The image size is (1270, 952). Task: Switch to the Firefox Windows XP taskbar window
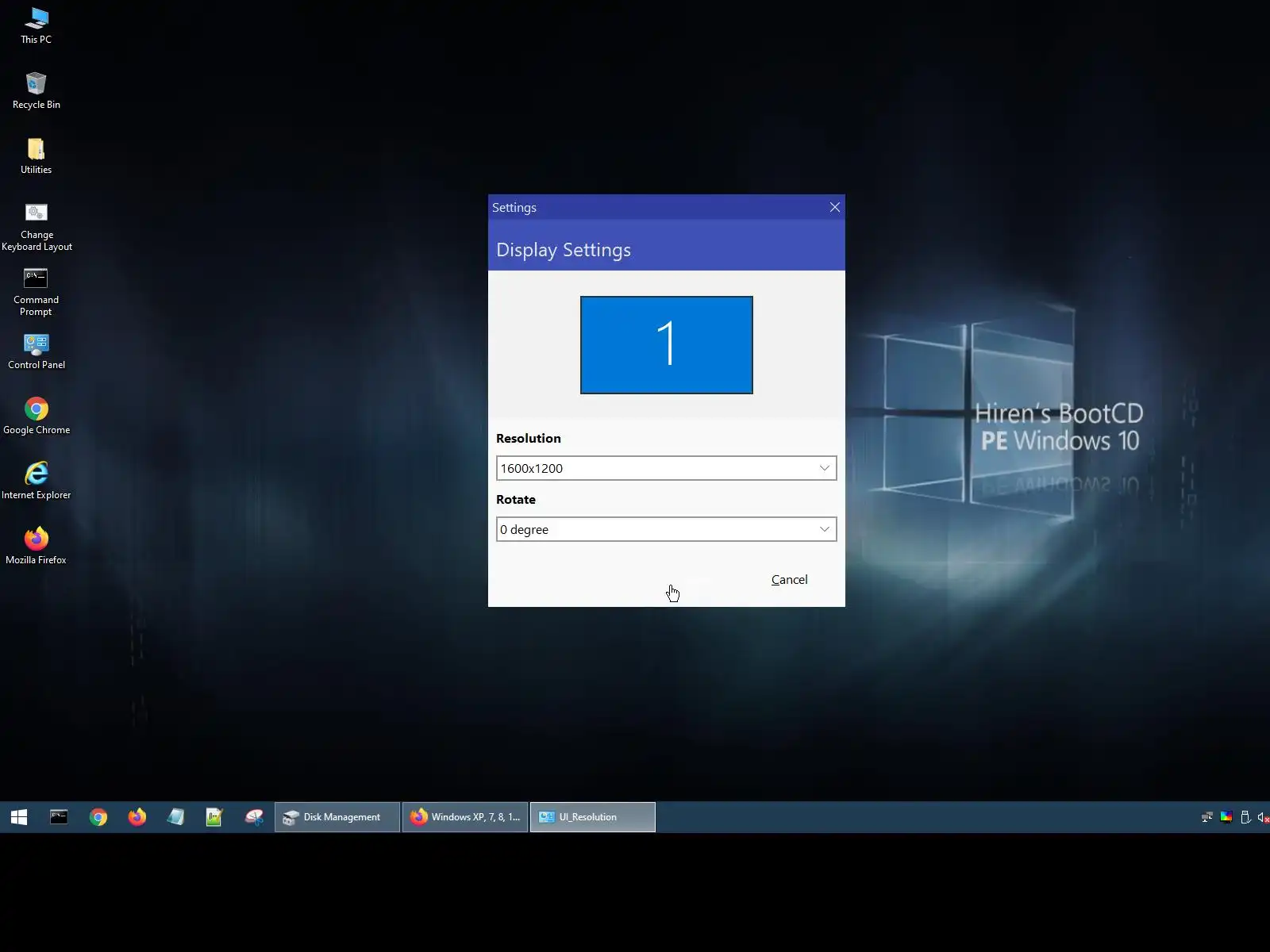pos(465,817)
